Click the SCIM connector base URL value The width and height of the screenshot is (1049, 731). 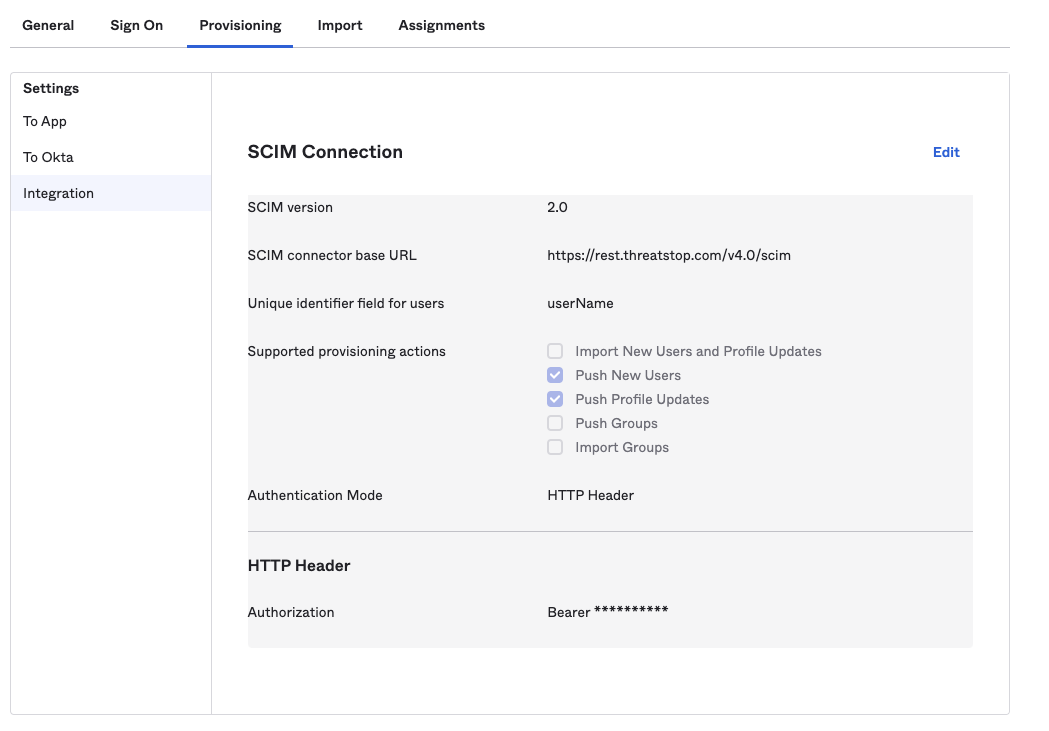tap(669, 255)
